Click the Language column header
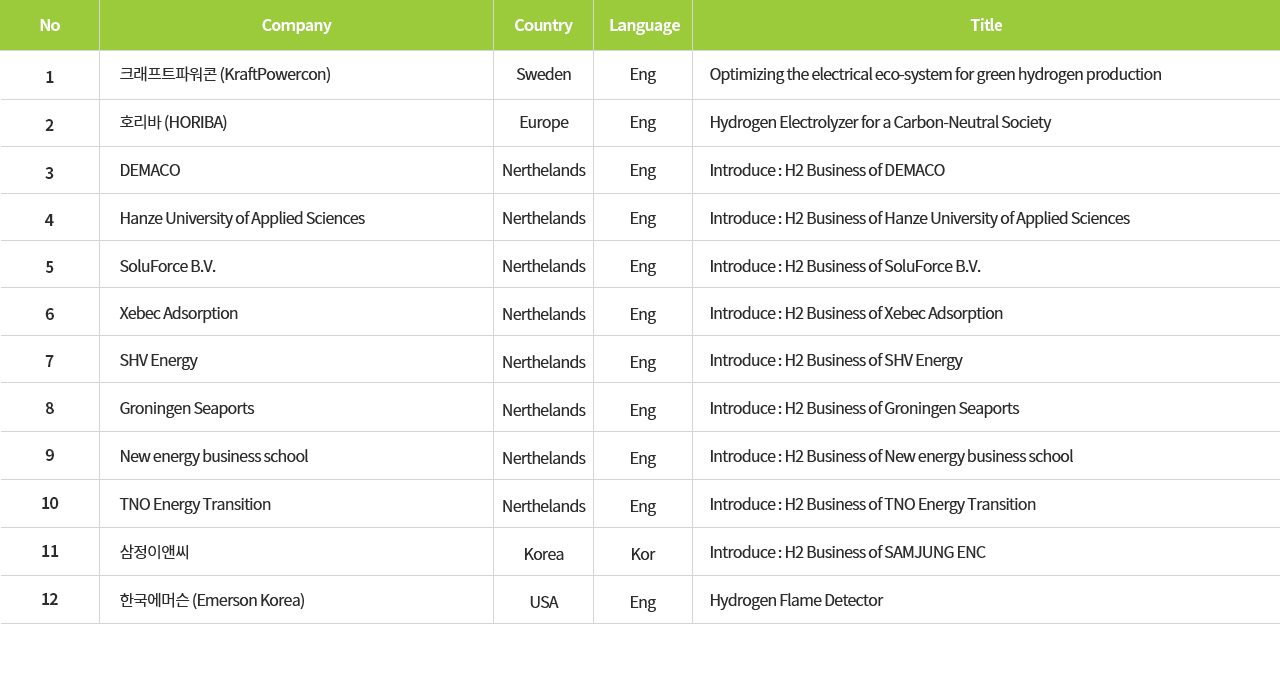The height and width of the screenshot is (678, 1280). pos(643,25)
